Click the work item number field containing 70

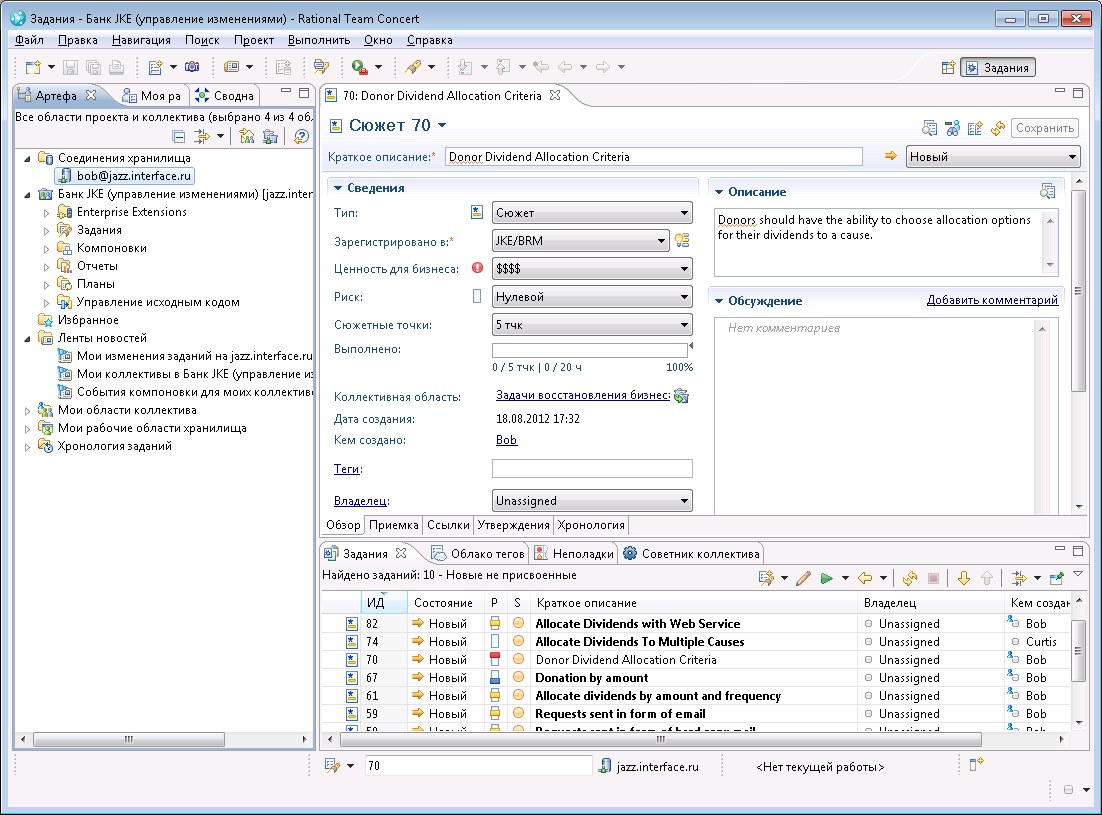[479, 766]
